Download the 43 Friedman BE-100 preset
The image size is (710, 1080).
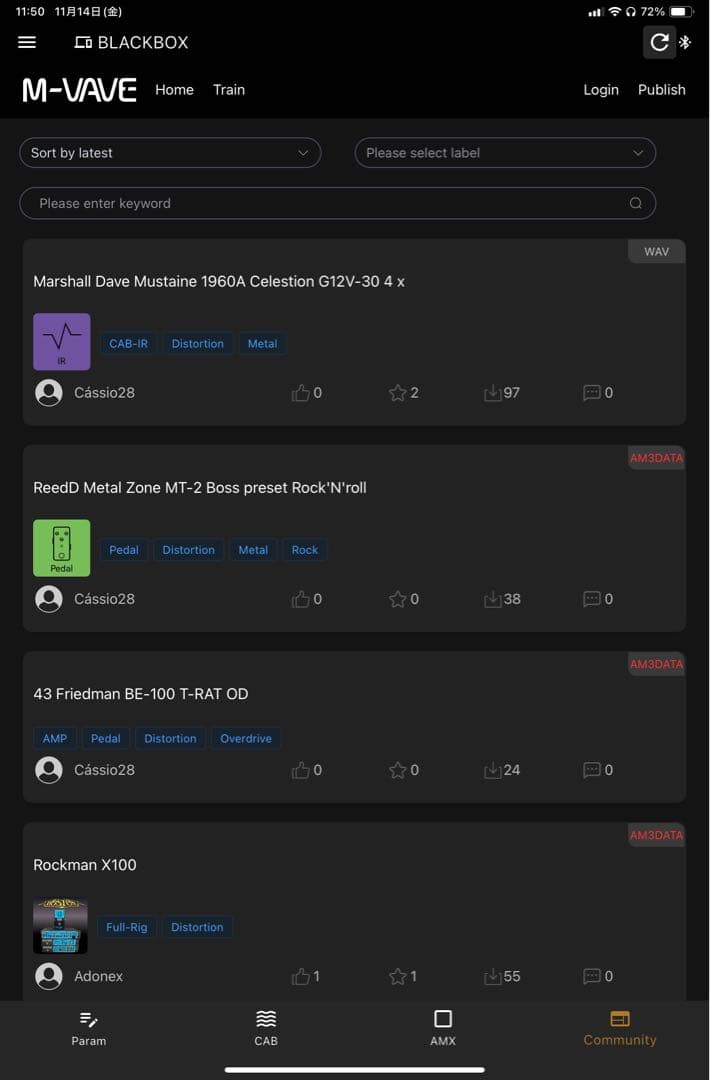(492, 770)
